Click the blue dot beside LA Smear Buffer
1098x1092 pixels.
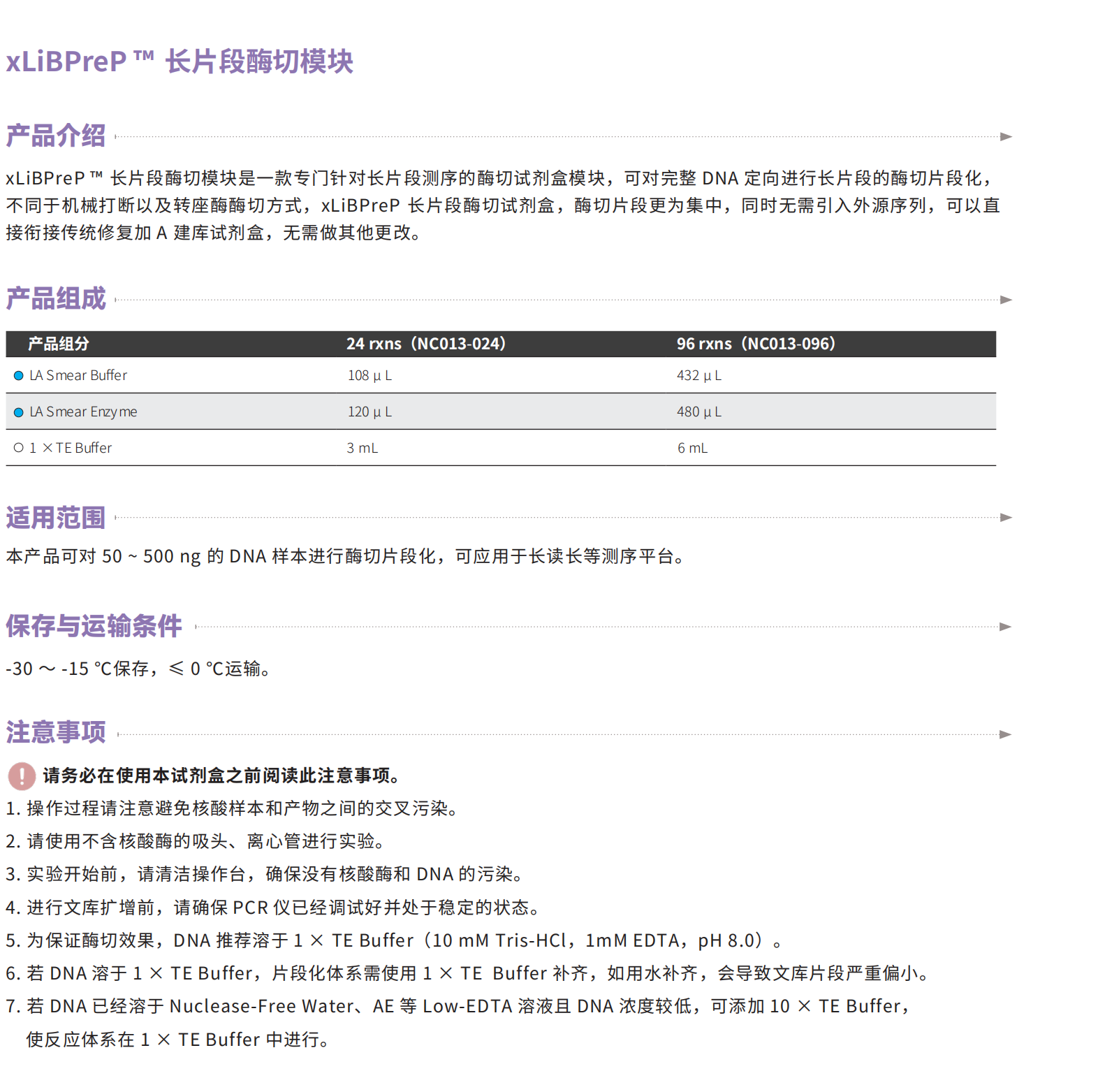tap(19, 376)
